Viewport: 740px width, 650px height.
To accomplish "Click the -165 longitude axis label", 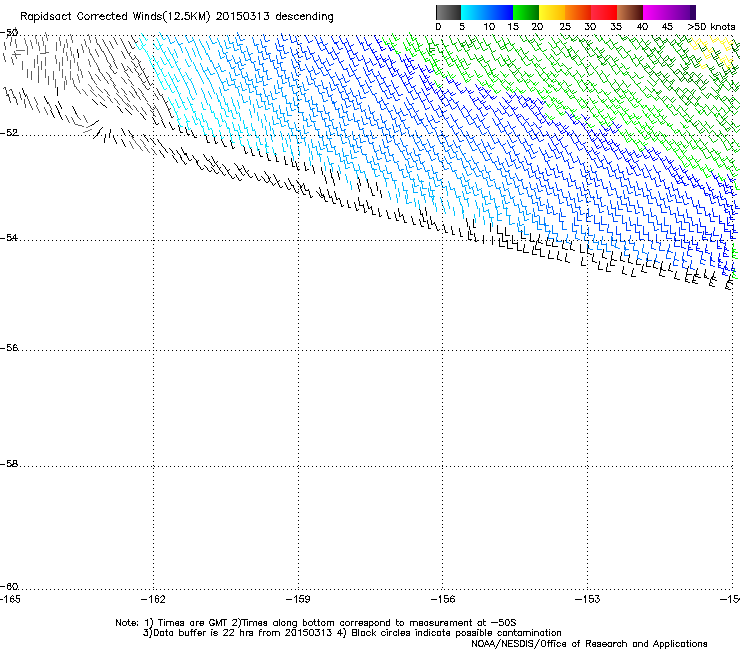I will pos(10,599).
